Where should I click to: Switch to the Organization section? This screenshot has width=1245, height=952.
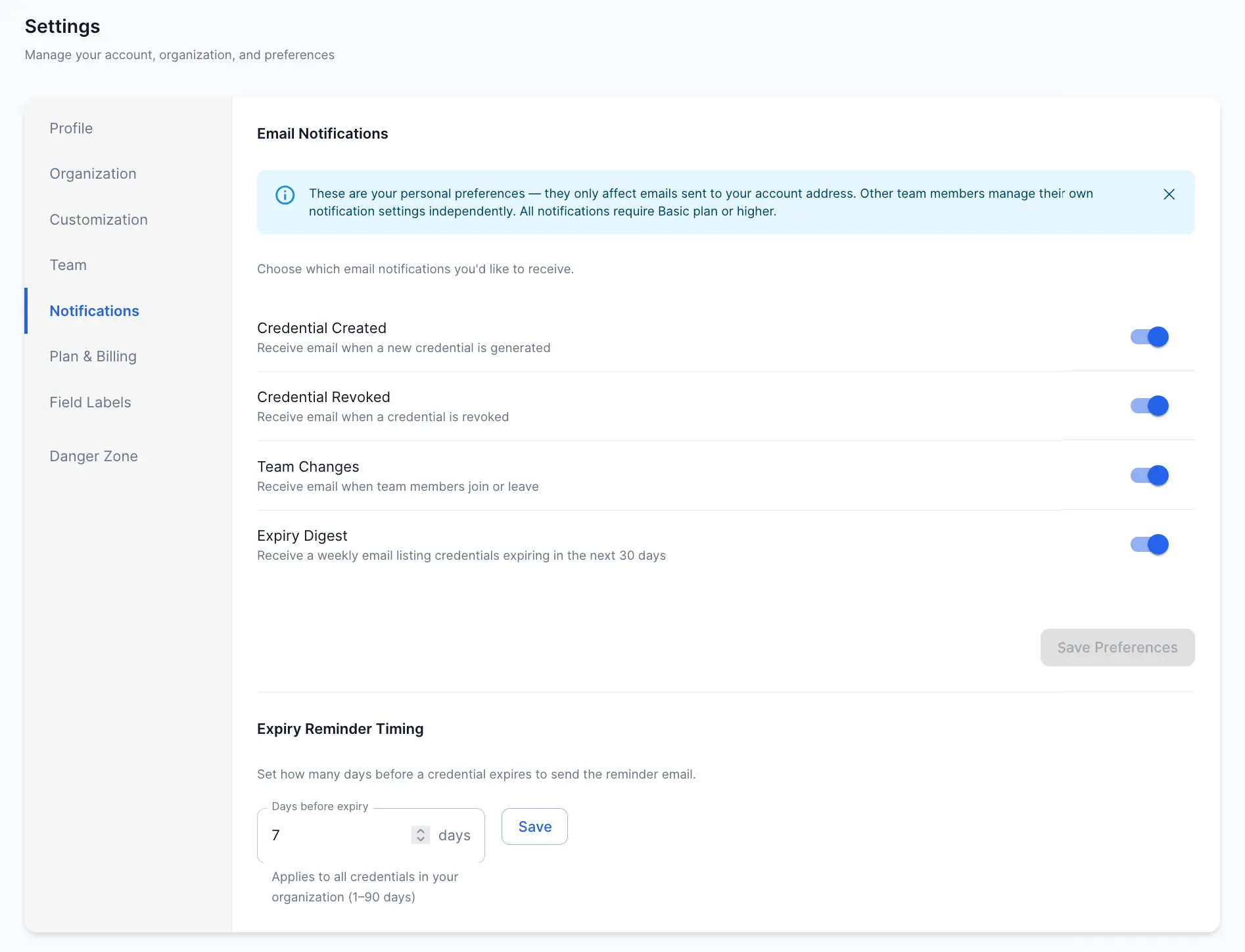(x=93, y=173)
